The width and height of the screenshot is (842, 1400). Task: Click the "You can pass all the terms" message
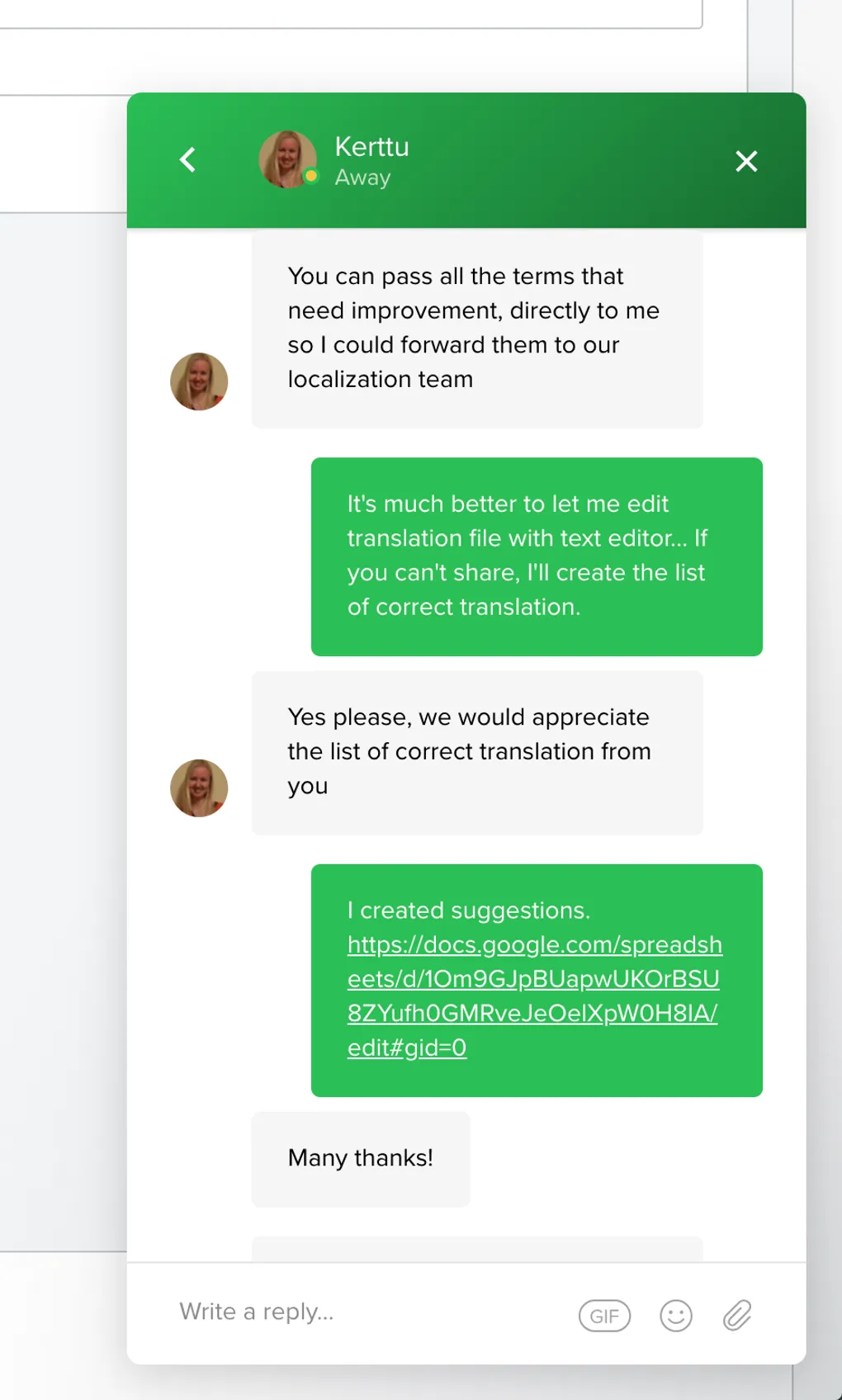[x=476, y=328]
